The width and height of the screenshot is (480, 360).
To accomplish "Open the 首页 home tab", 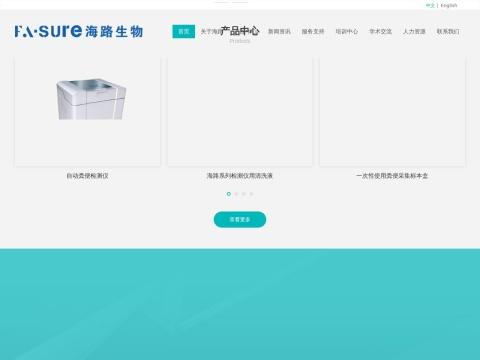I will click(x=184, y=32).
